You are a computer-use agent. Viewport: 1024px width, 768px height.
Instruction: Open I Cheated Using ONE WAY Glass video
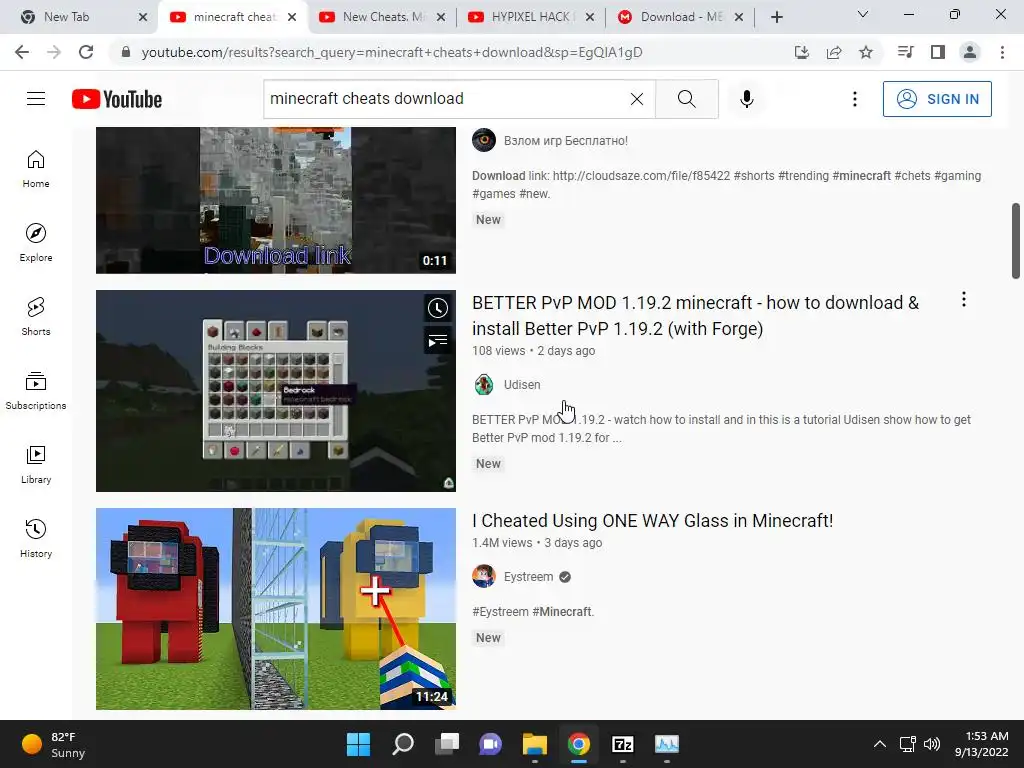(652, 520)
